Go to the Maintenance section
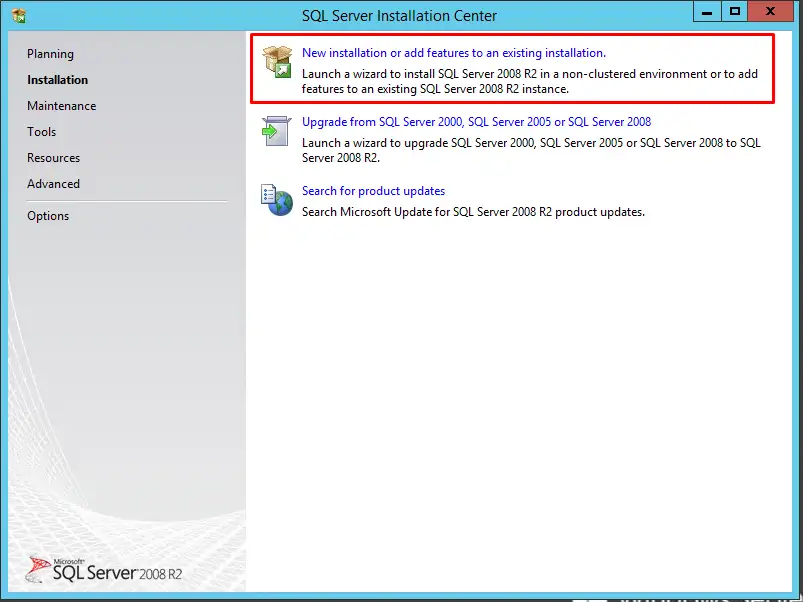 click(61, 106)
